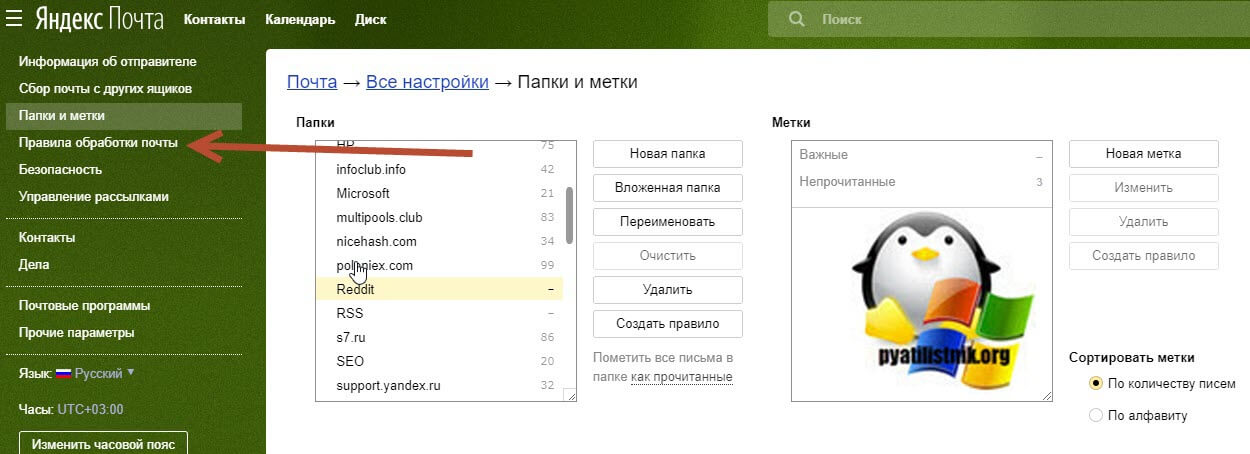Click Новая метка button

pyautogui.click(x=1144, y=154)
